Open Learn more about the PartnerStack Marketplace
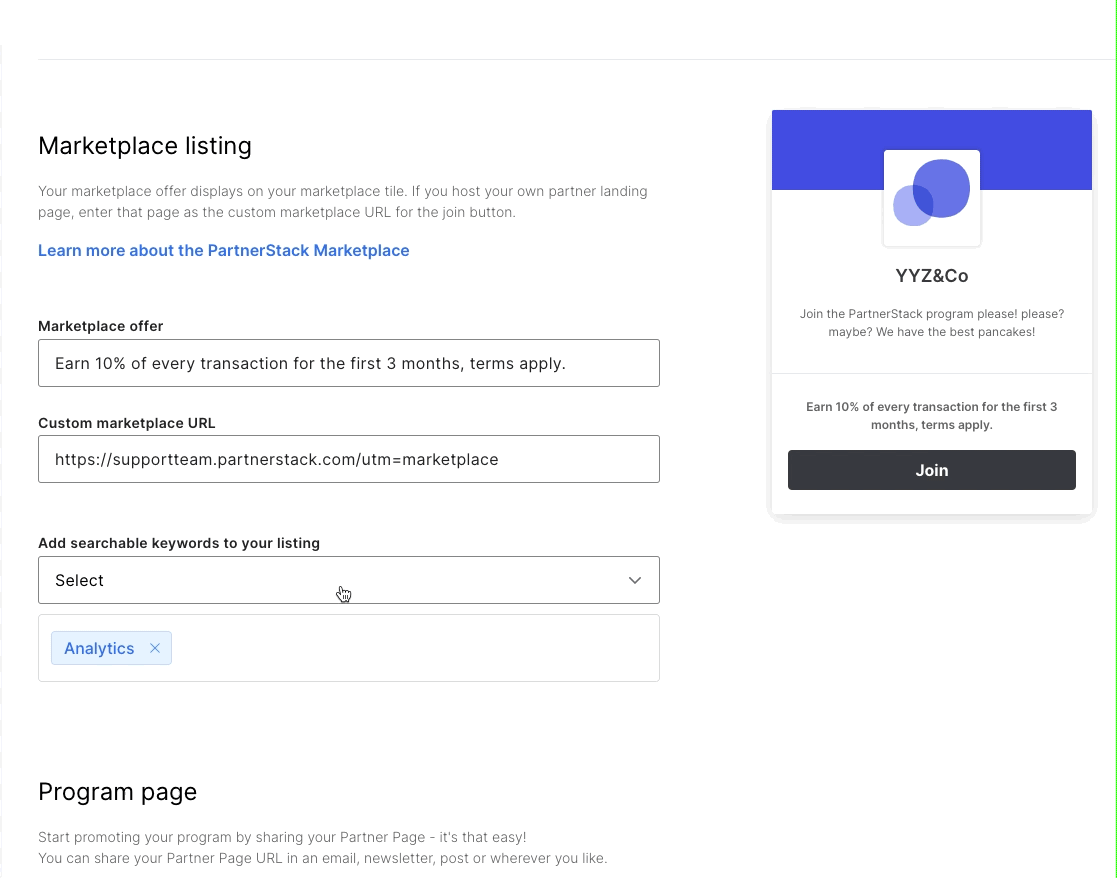Image resolution: width=1117 pixels, height=878 pixels. point(224,251)
